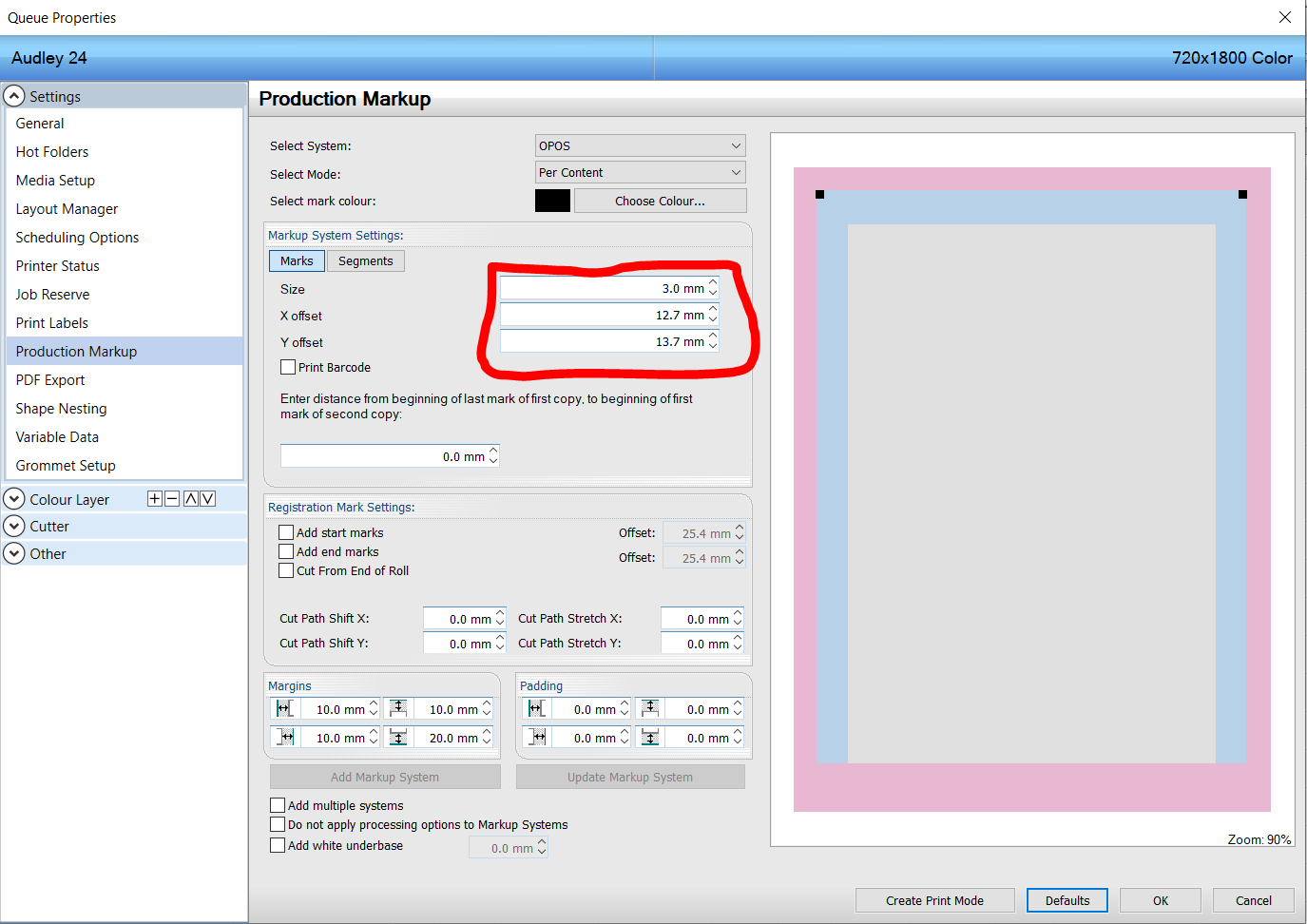Select the right padding icon

535,737
